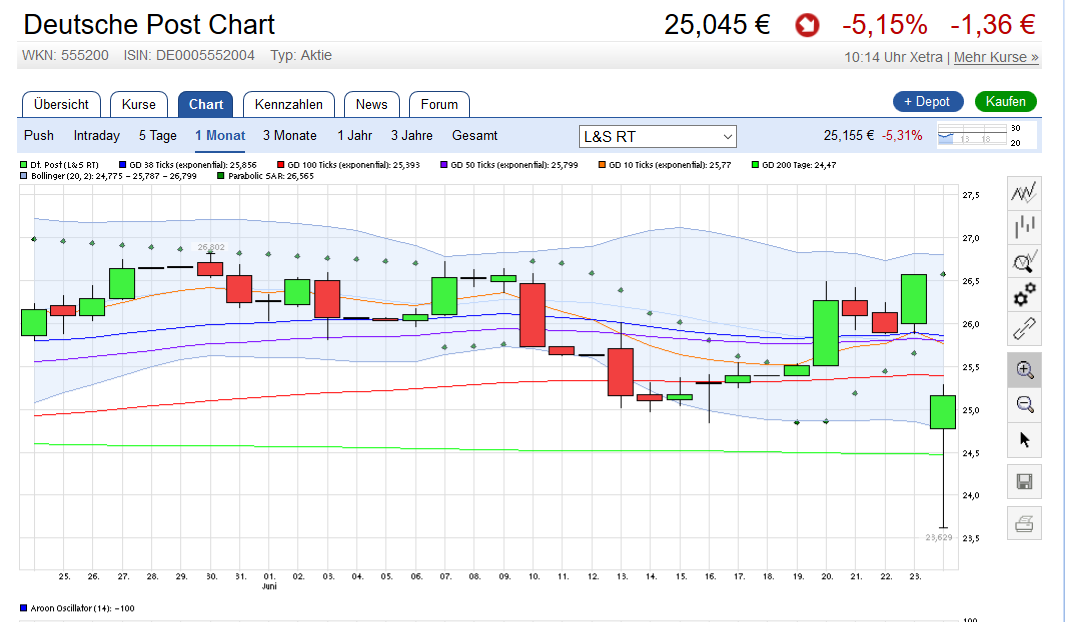Viewport: 1065px width, 622px height.
Task: Open the chart analysis magnifier icon
Action: (x=1024, y=261)
